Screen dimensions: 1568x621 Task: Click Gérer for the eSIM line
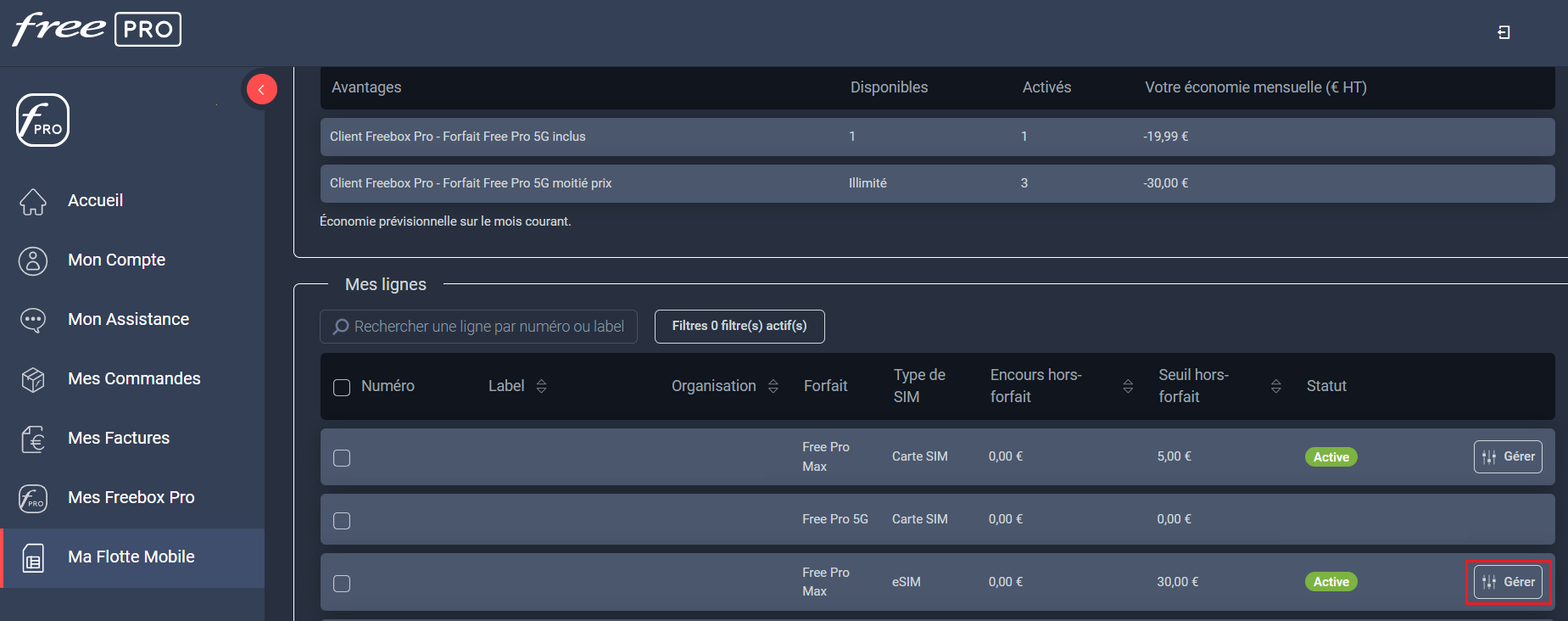1508,582
